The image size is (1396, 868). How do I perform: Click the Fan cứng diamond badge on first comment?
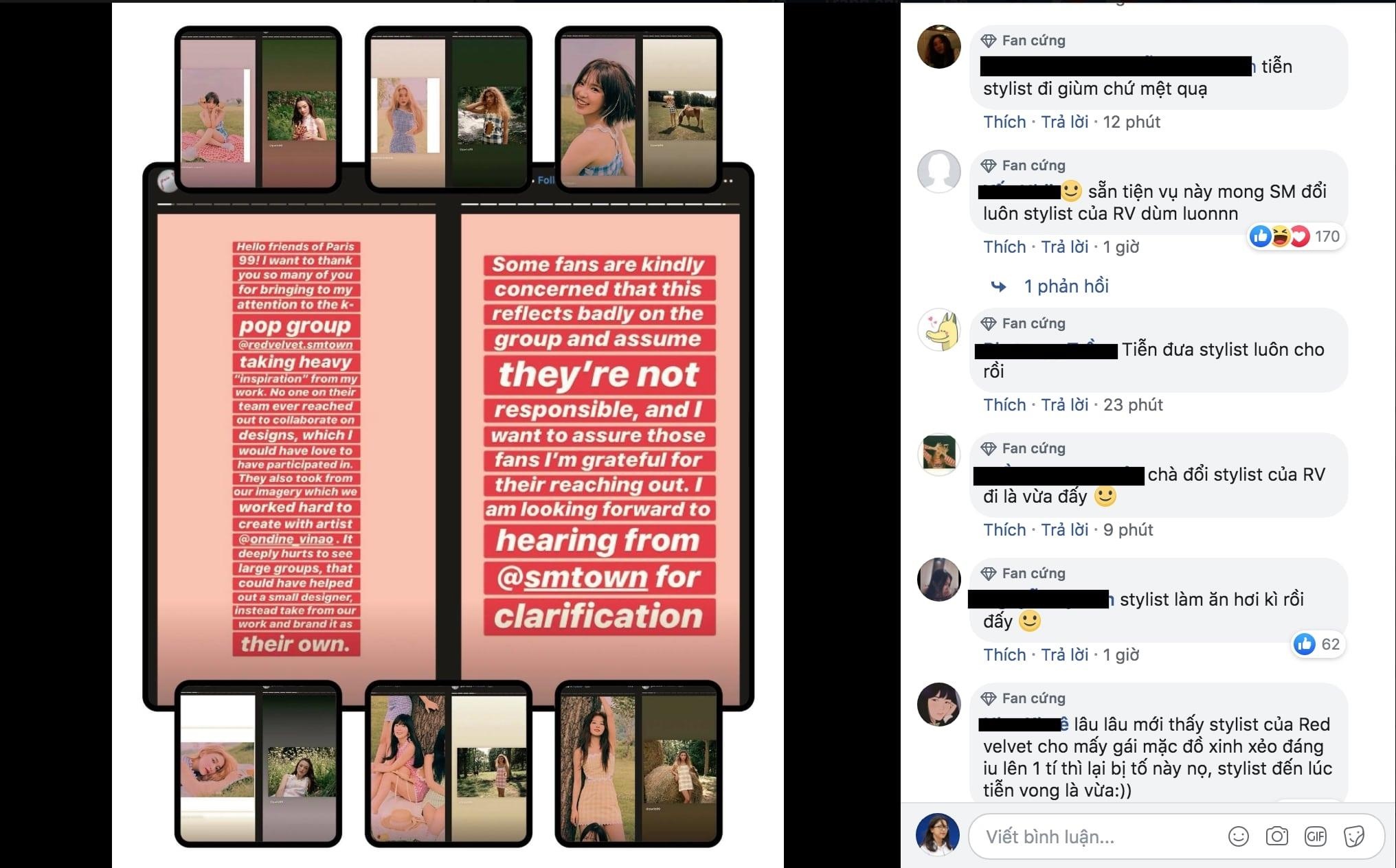pyautogui.click(x=989, y=41)
